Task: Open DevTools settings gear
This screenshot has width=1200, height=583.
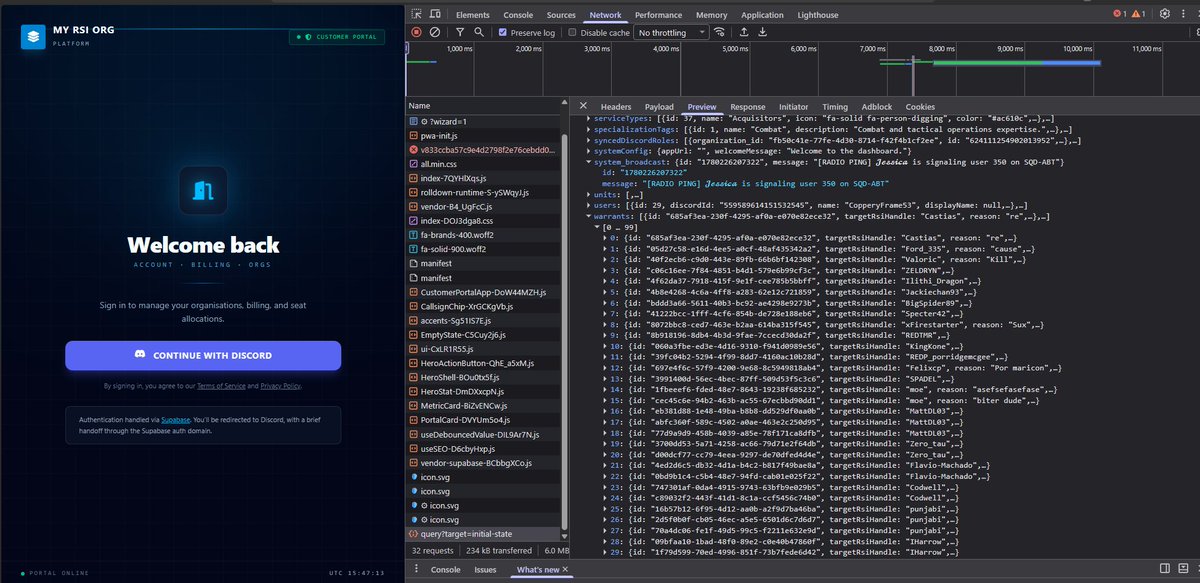Action: tap(1165, 15)
